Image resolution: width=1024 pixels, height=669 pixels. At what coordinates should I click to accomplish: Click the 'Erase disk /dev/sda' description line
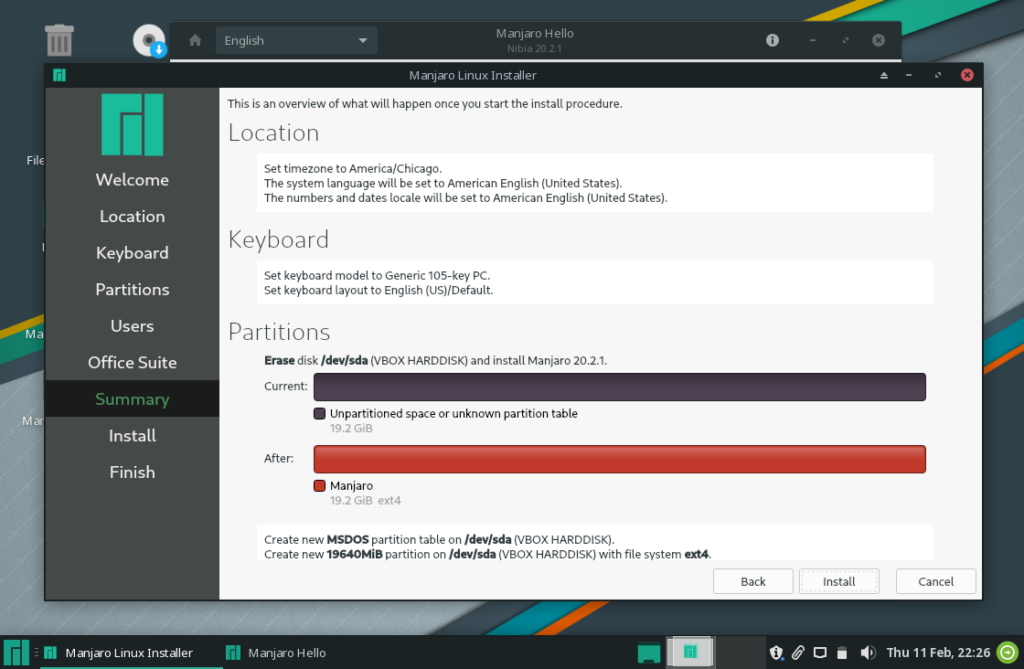click(x=436, y=360)
